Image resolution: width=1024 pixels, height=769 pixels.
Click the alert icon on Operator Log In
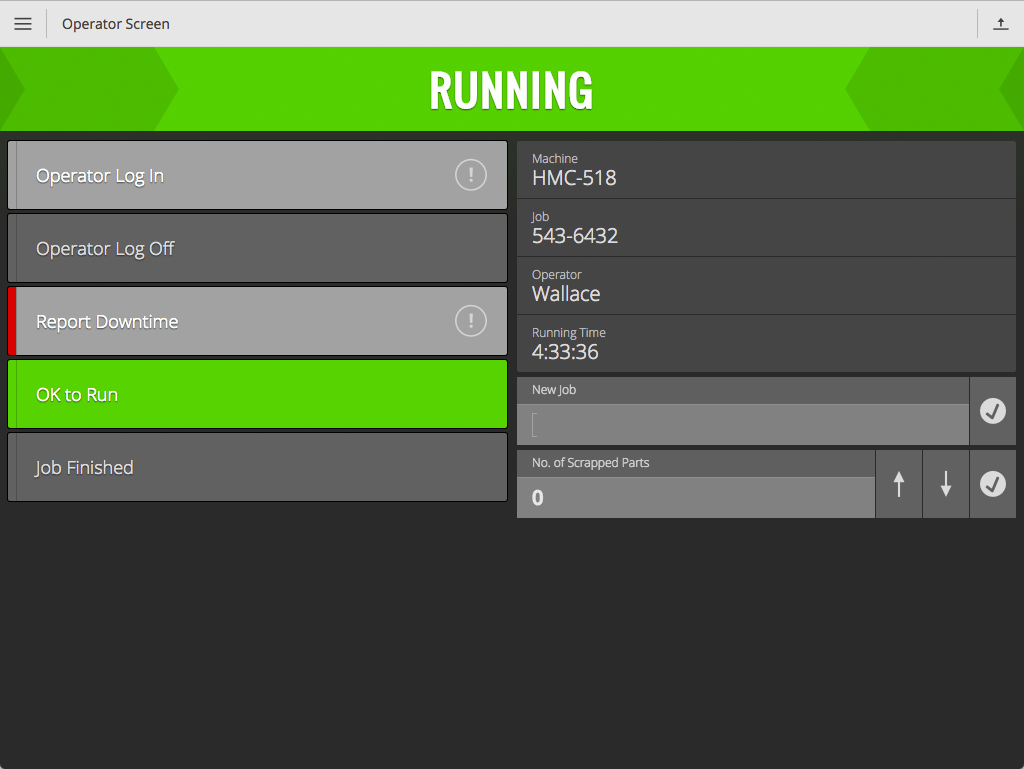pos(470,176)
